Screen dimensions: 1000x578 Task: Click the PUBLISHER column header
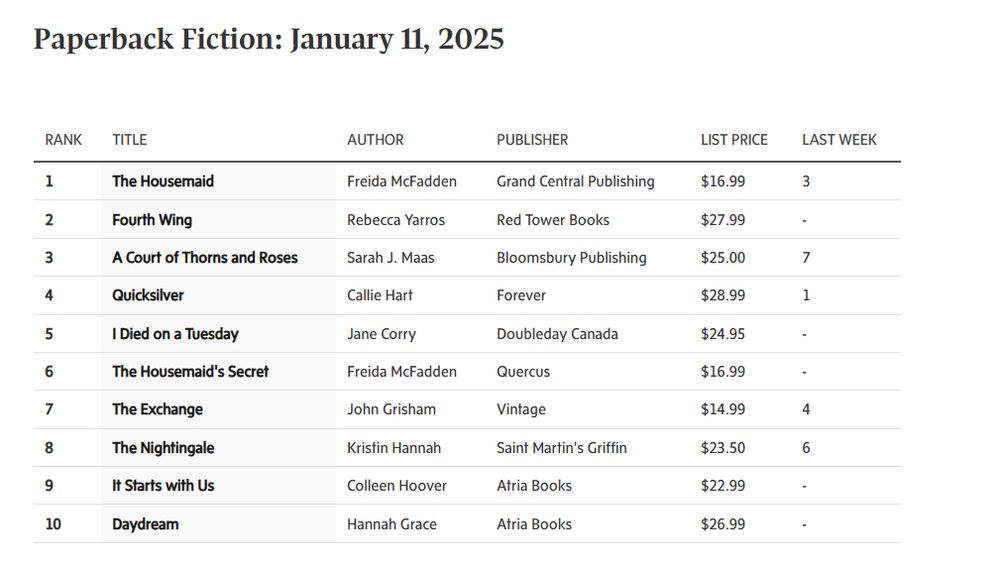(x=532, y=140)
